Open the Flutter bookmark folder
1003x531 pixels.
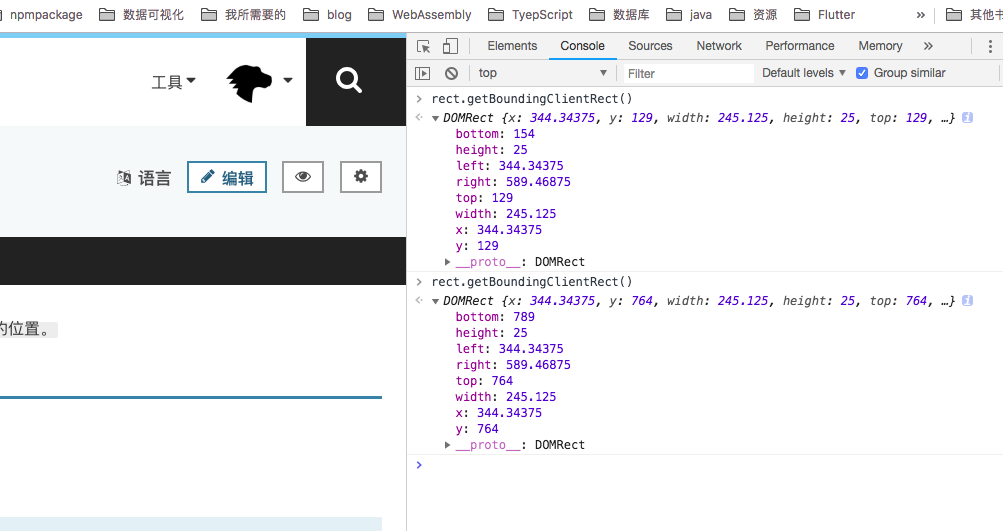click(825, 15)
